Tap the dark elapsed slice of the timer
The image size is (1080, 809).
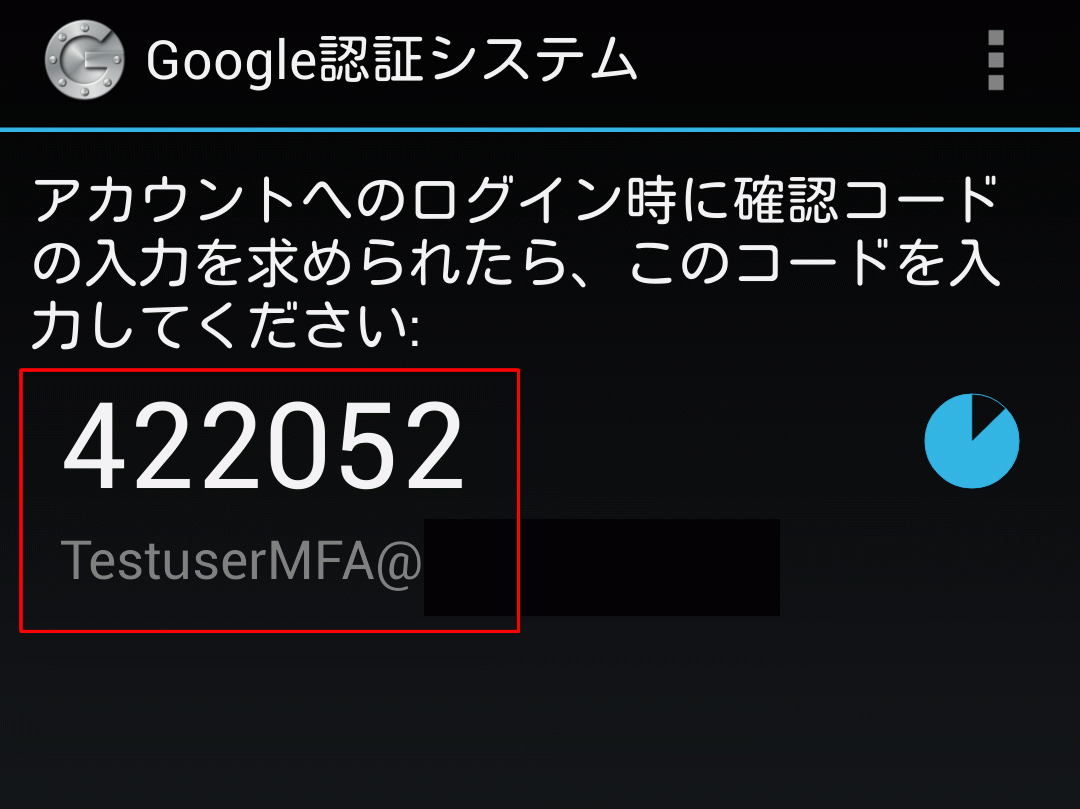[985, 413]
